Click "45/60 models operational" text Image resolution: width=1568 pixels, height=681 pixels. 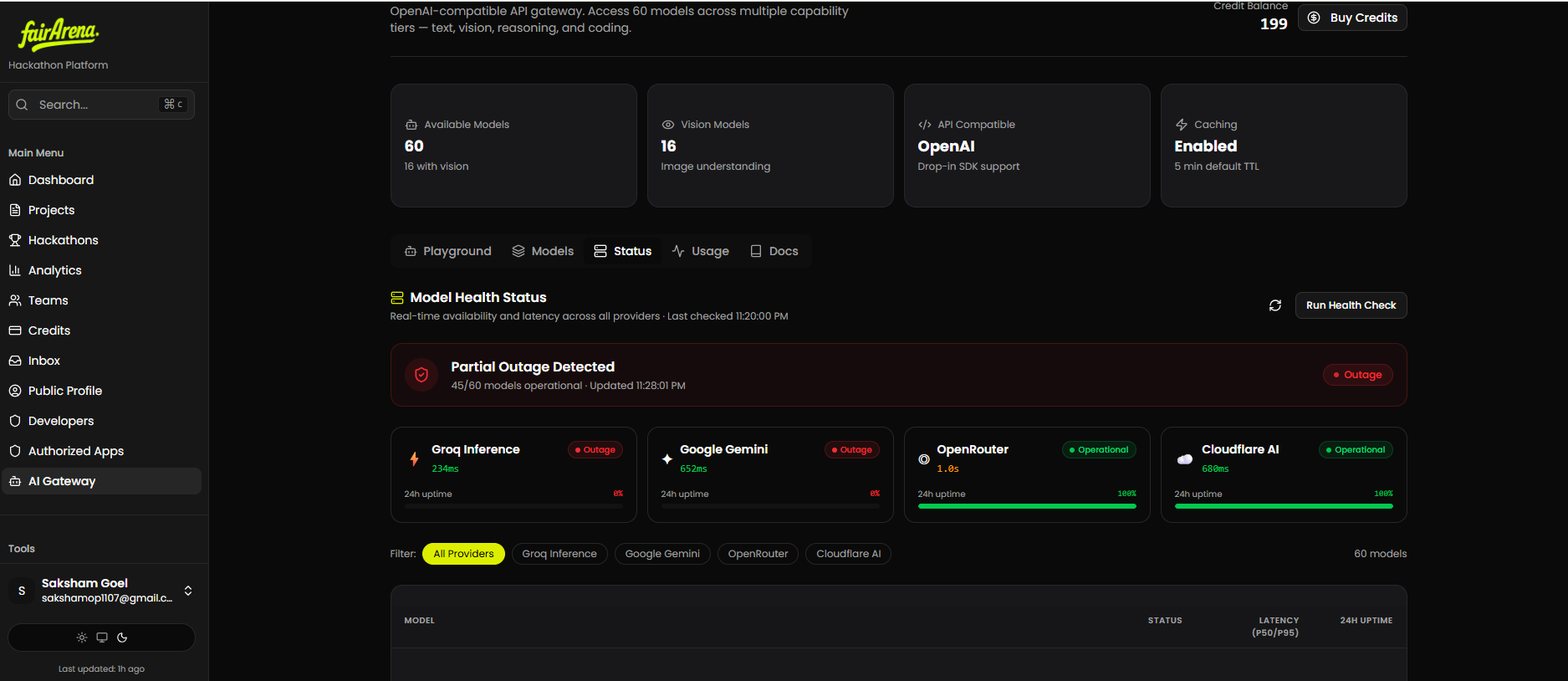(517, 386)
